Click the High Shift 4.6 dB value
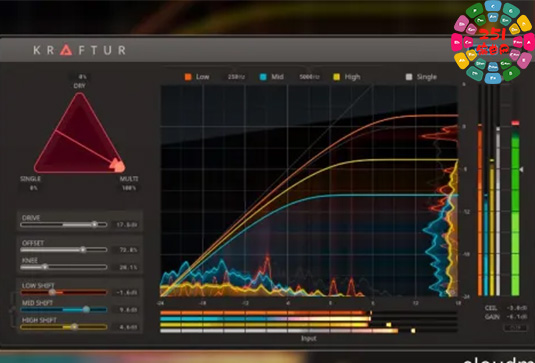This screenshot has width=535, height=363. [x=127, y=327]
